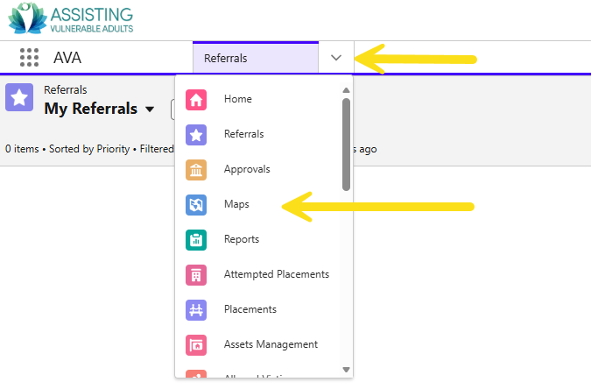Select Placements from the dropdown

point(250,309)
